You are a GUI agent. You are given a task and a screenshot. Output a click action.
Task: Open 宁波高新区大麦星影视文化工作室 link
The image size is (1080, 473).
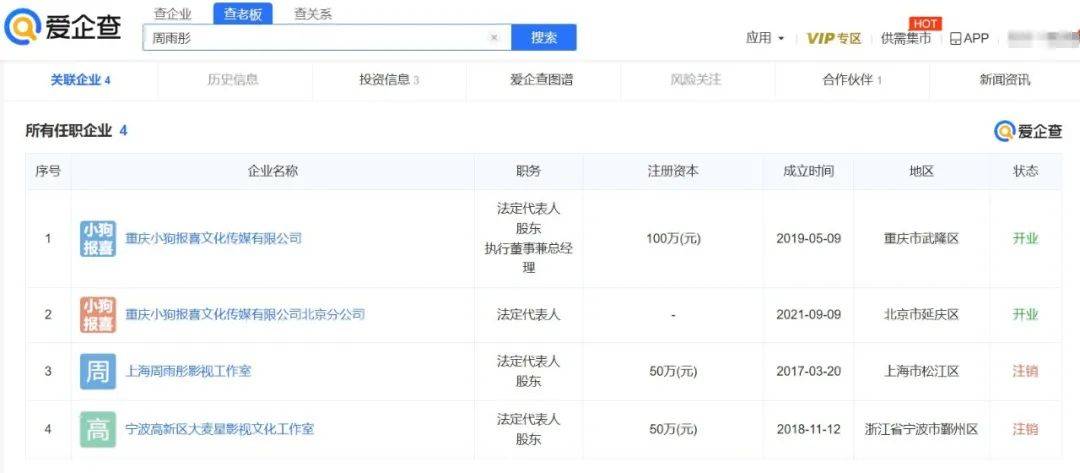point(220,430)
